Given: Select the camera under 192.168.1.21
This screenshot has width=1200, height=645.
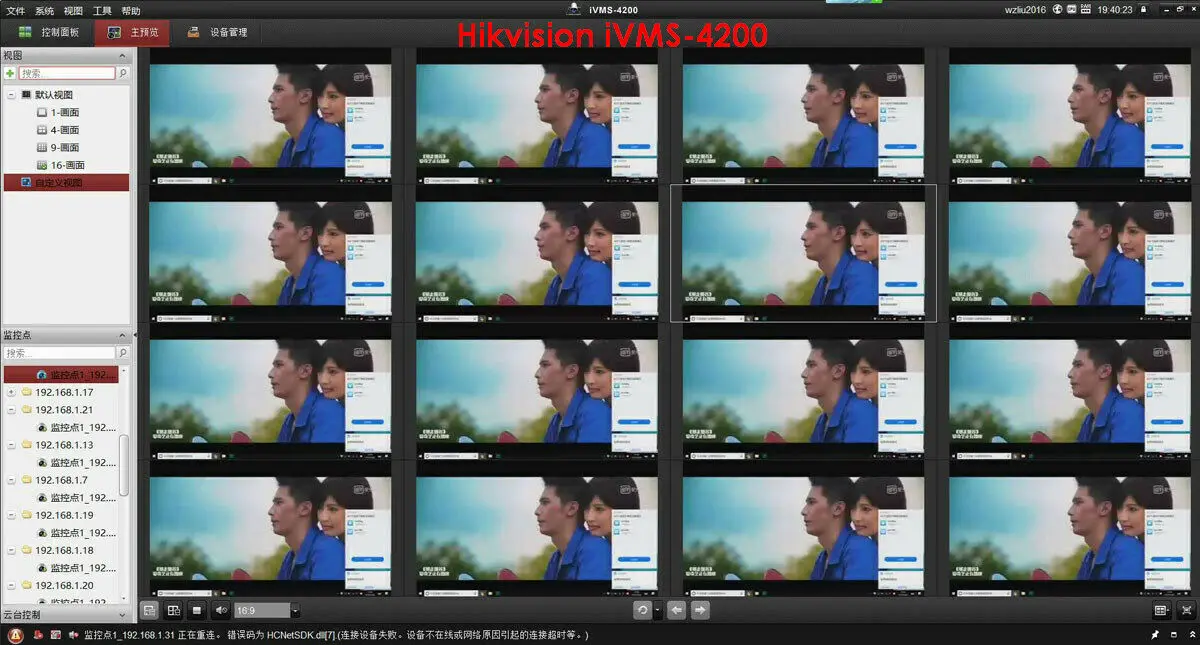Looking at the screenshot, I should 76,427.
